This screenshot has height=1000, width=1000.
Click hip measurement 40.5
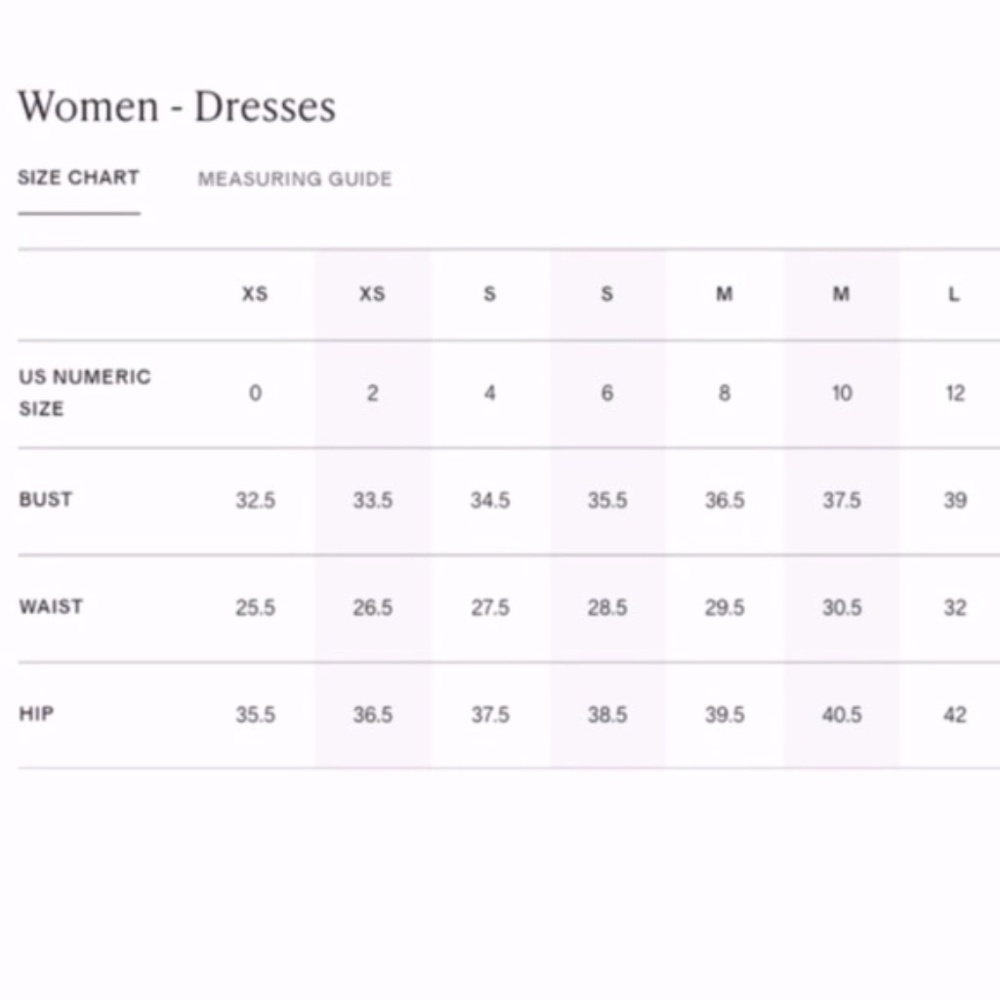click(842, 714)
